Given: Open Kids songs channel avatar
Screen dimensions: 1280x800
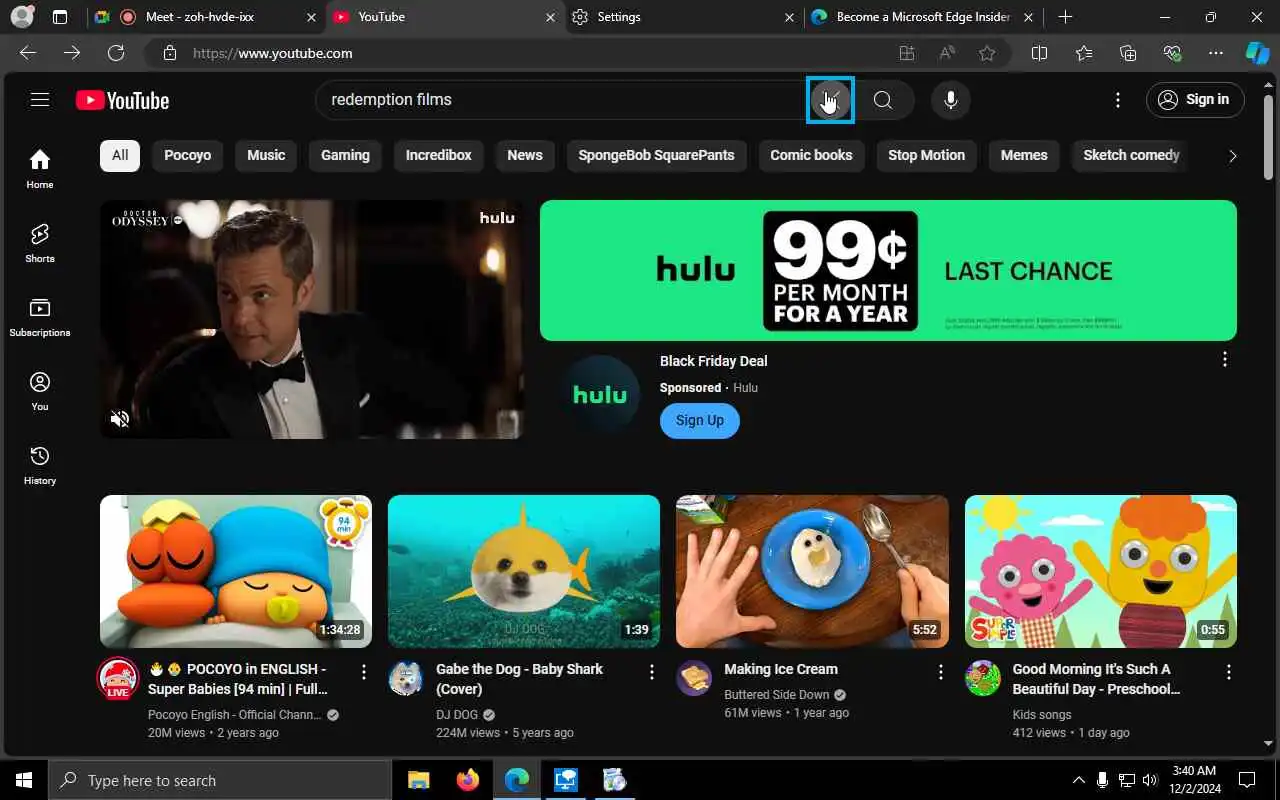Looking at the screenshot, I should tap(982, 678).
